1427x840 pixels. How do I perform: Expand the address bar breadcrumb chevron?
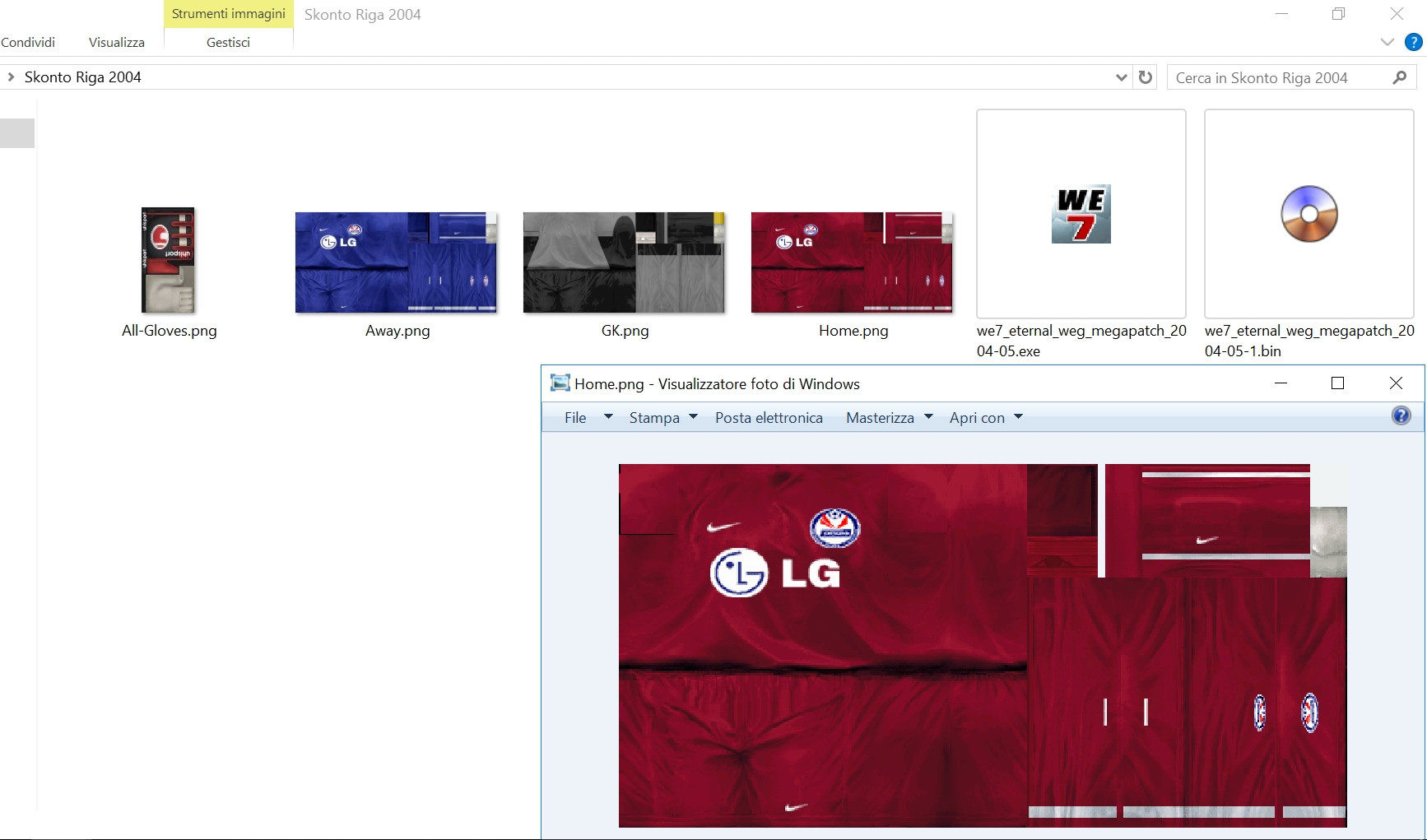point(11,77)
